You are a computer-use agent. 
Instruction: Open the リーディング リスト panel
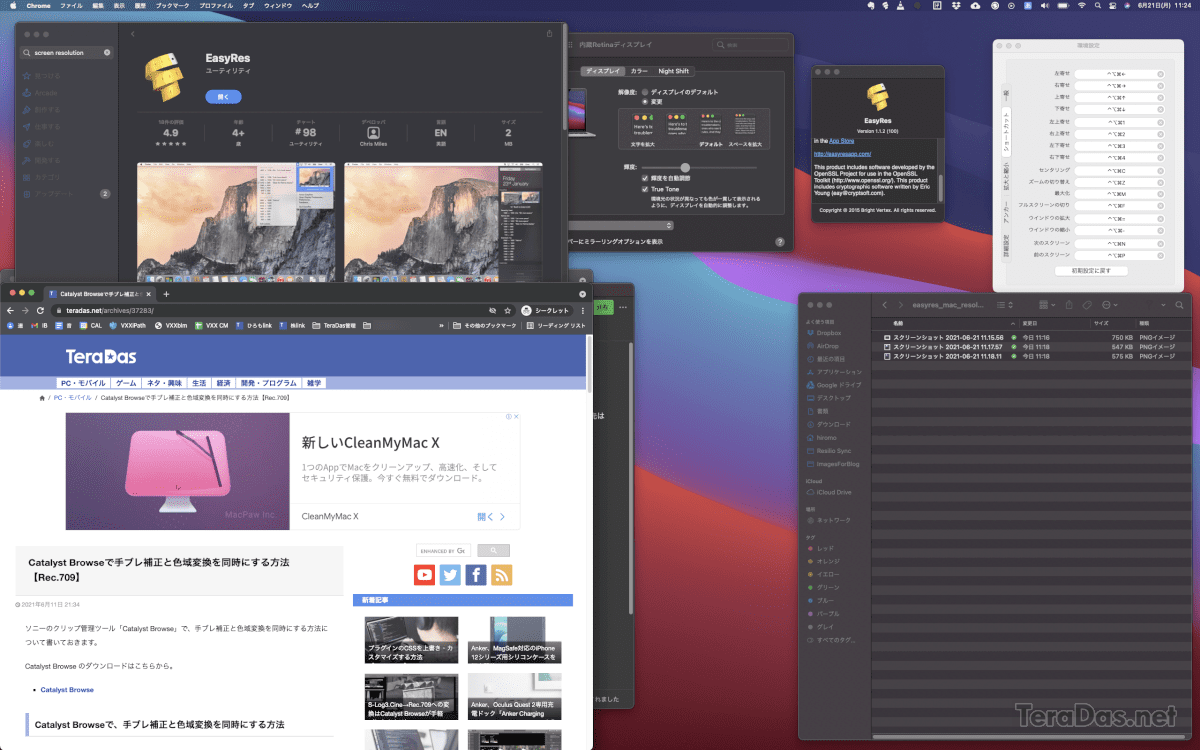pyautogui.click(x=556, y=326)
